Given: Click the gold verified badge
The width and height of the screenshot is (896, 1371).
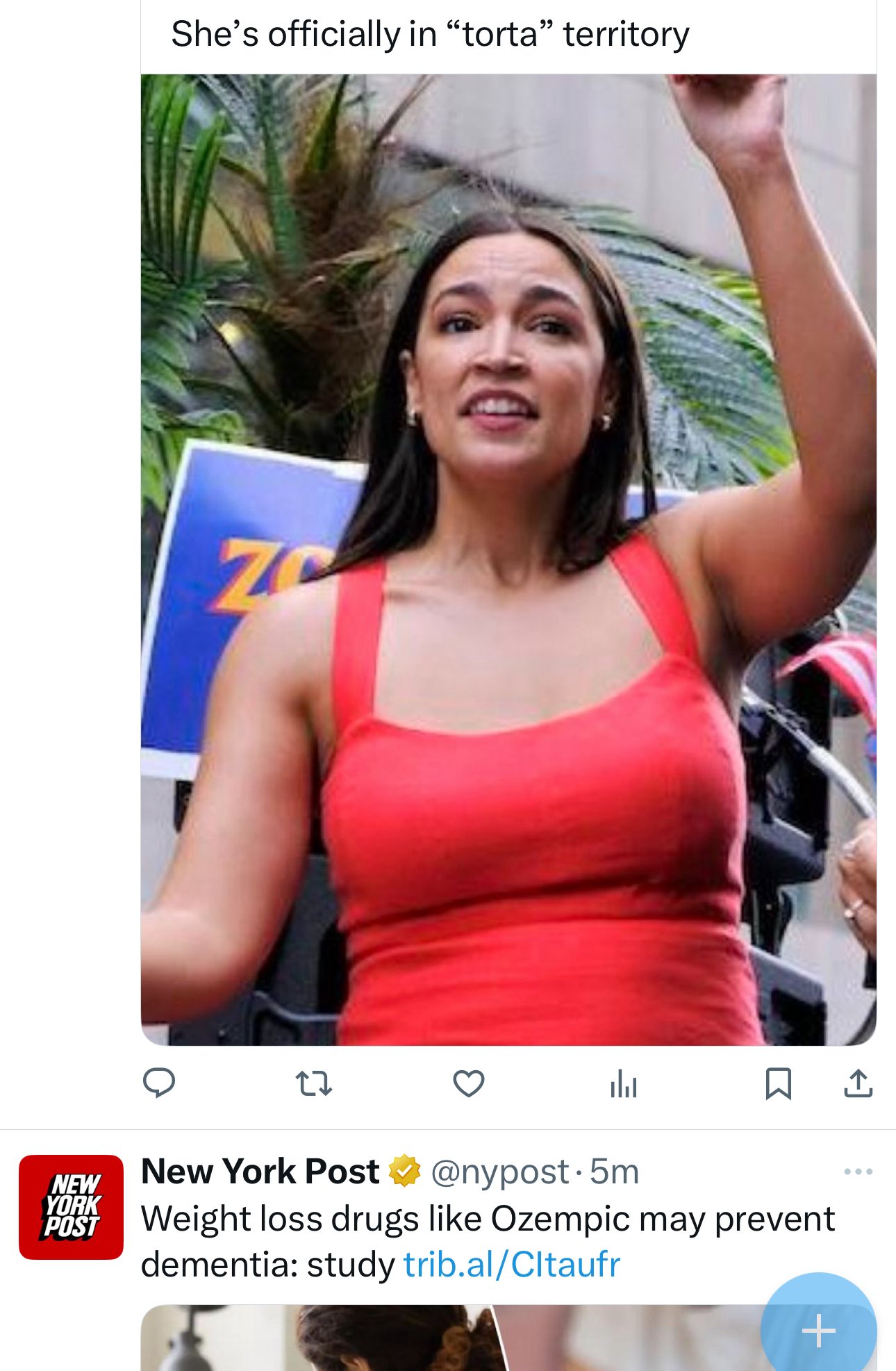Looking at the screenshot, I should 404,1172.
